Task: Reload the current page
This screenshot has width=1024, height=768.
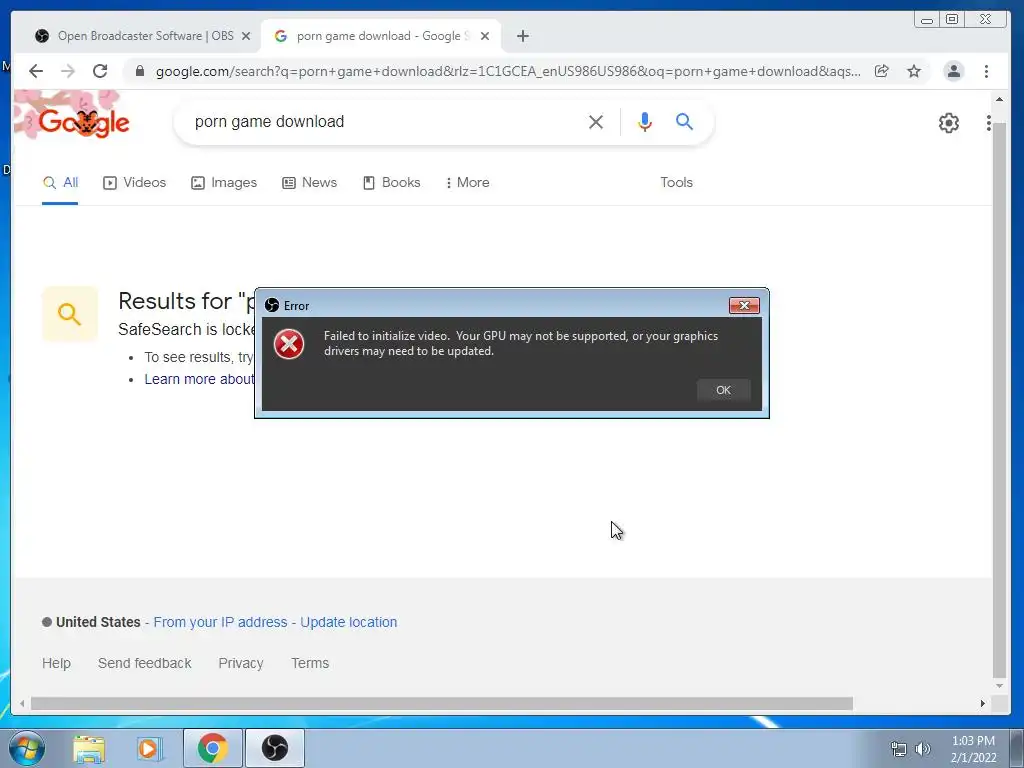Action: [x=100, y=71]
